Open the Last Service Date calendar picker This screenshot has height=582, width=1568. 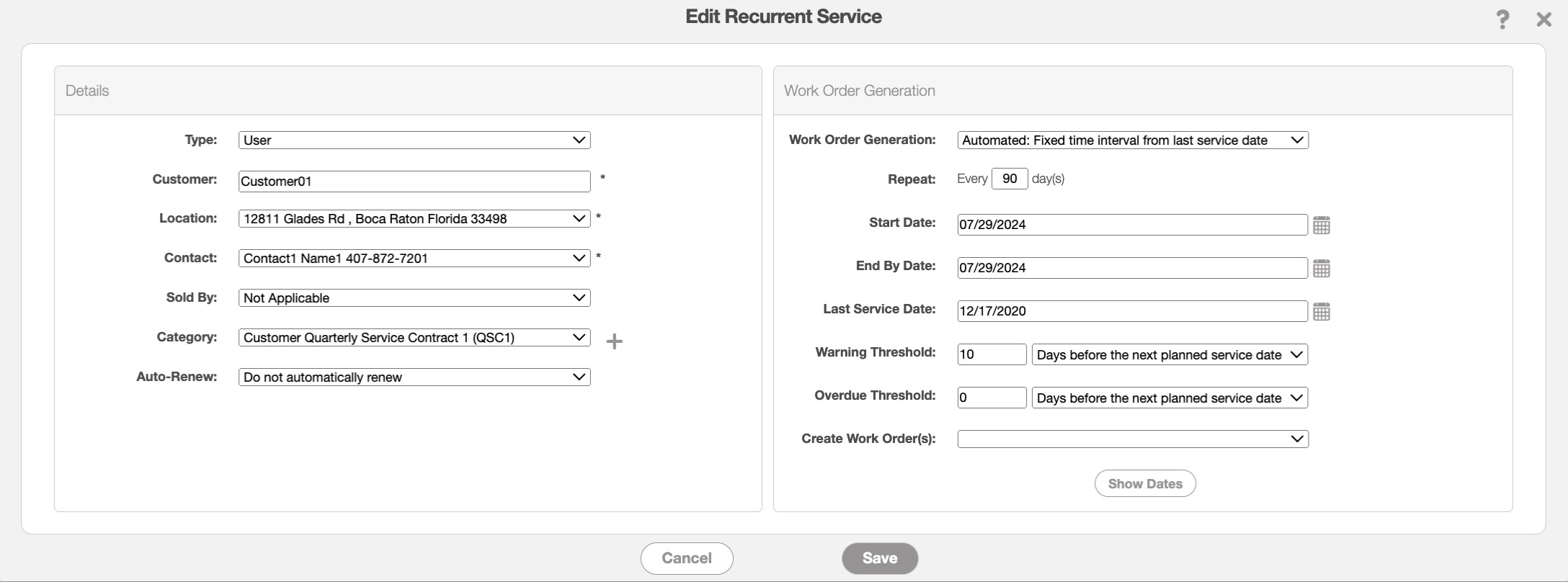[1321, 312]
